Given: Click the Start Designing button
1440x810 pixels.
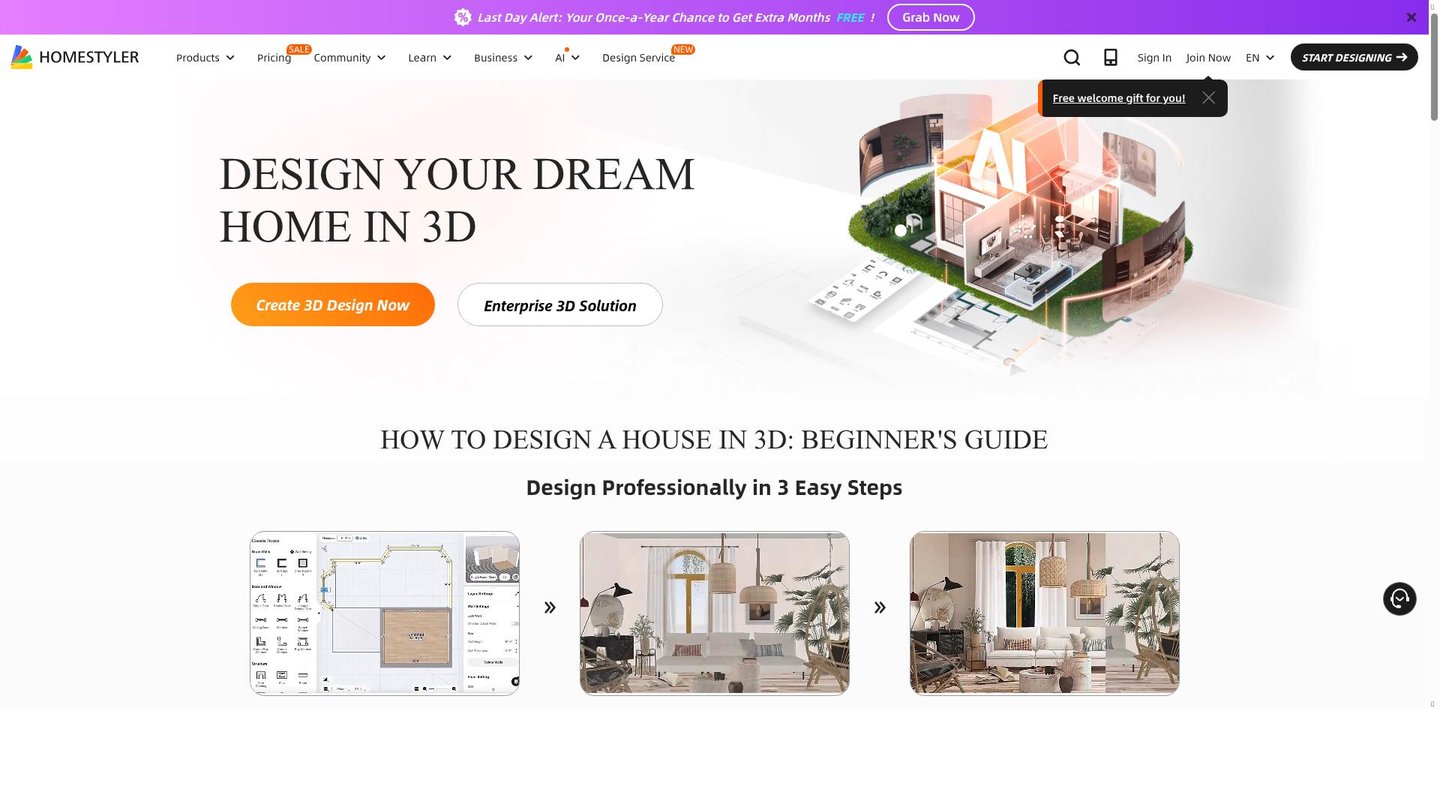Looking at the screenshot, I should tap(1353, 57).
